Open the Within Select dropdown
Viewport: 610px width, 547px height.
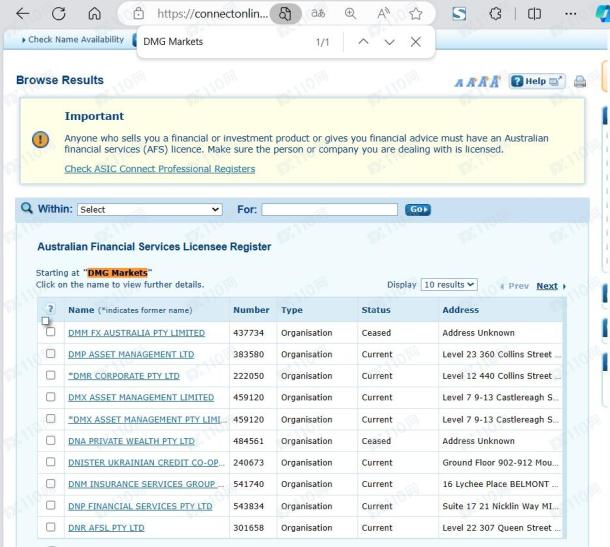(150, 210)
